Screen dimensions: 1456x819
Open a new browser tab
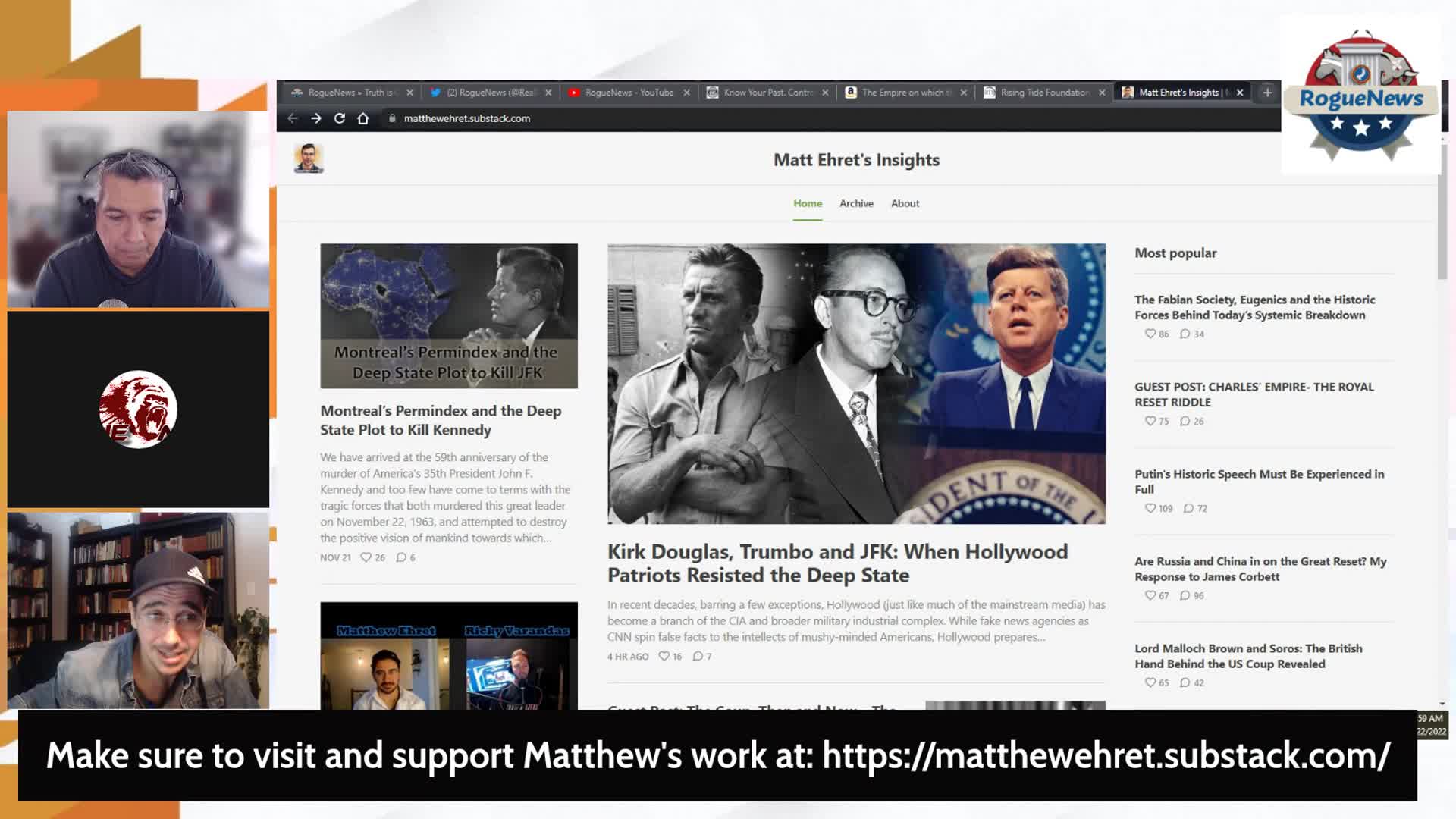tap(1267, 93)
